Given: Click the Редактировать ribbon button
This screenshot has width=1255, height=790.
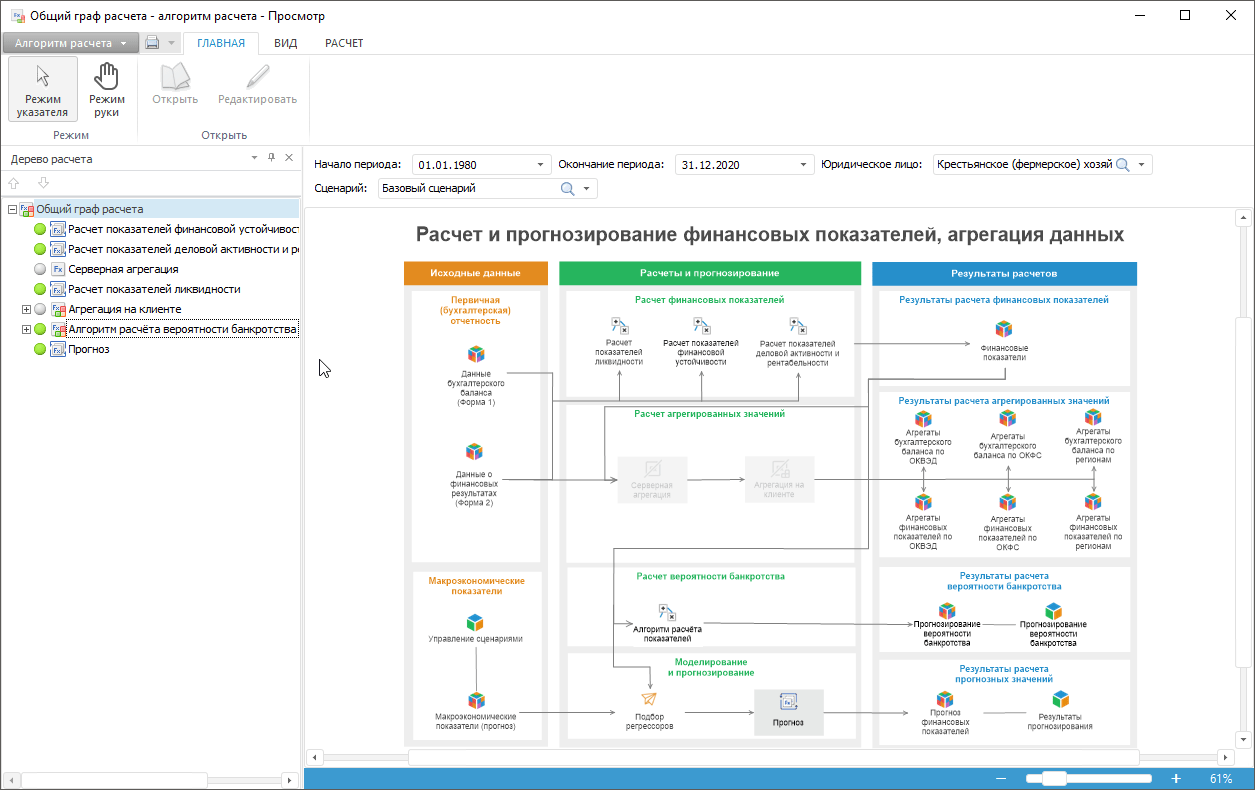Looking at the screenshot, I should 258,85.
